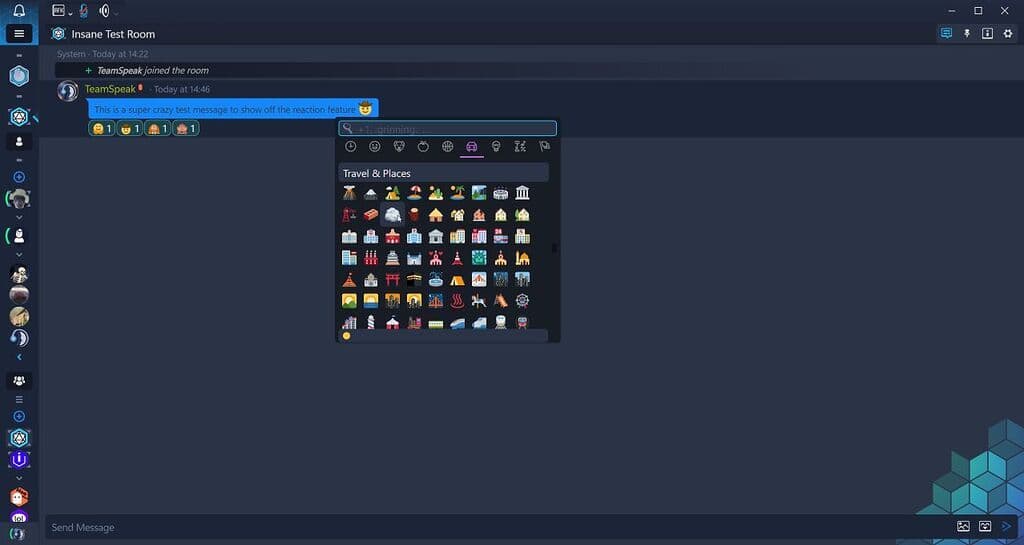Toggle the chat panel icon in header
Image resolution: width=1024 pixels, height=545 pixels.
(x=946, y=34)
